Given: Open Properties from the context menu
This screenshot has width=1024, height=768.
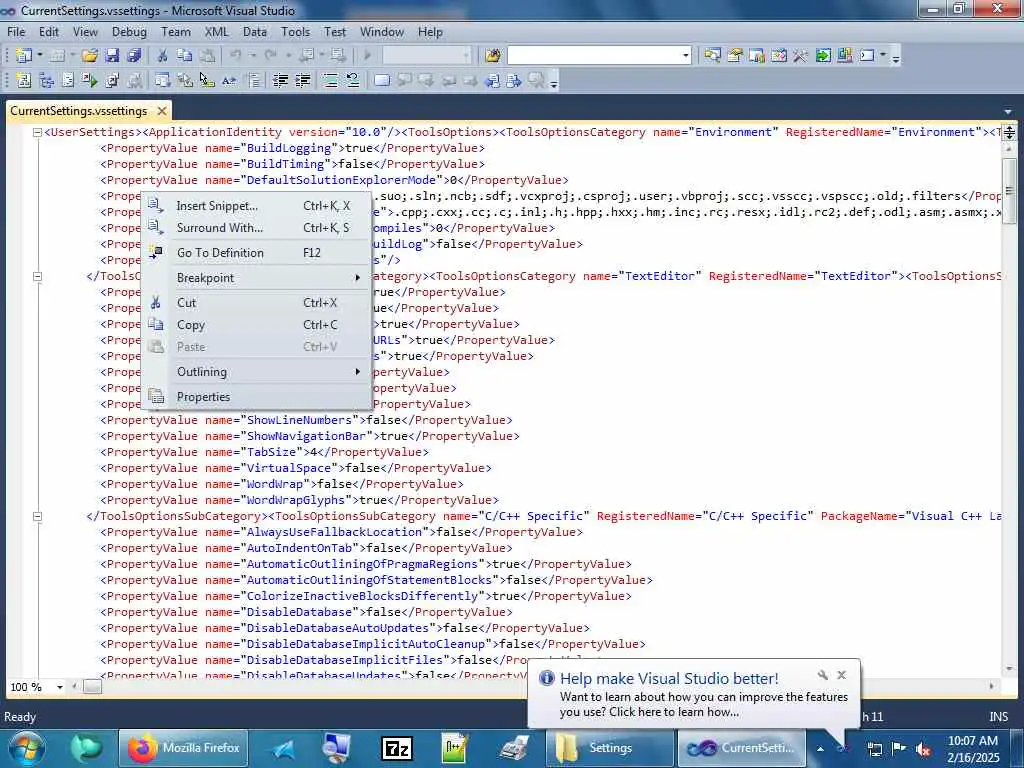Looking at the screenshot, I should tap(257, 396).
